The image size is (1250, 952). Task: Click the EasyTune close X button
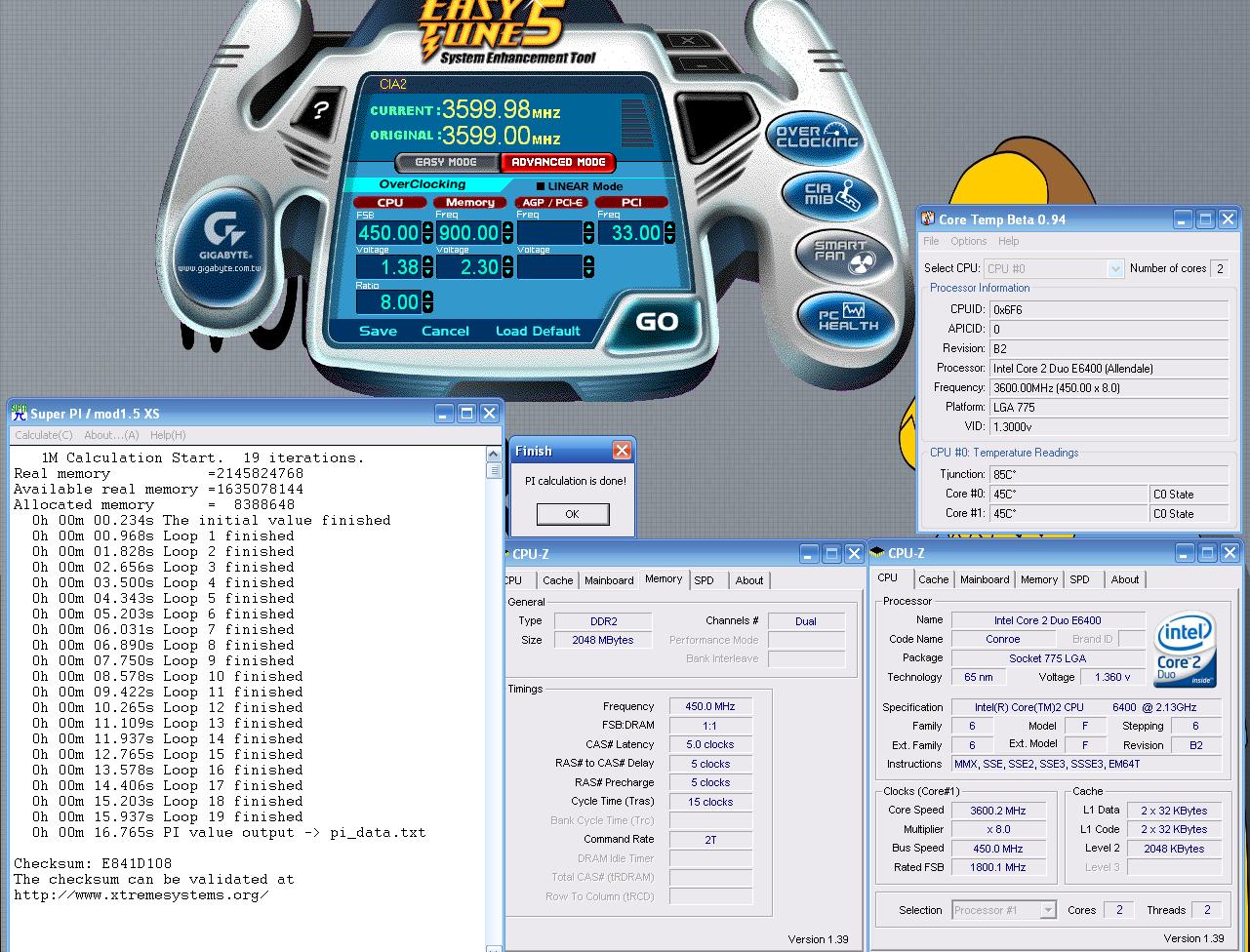687,41
